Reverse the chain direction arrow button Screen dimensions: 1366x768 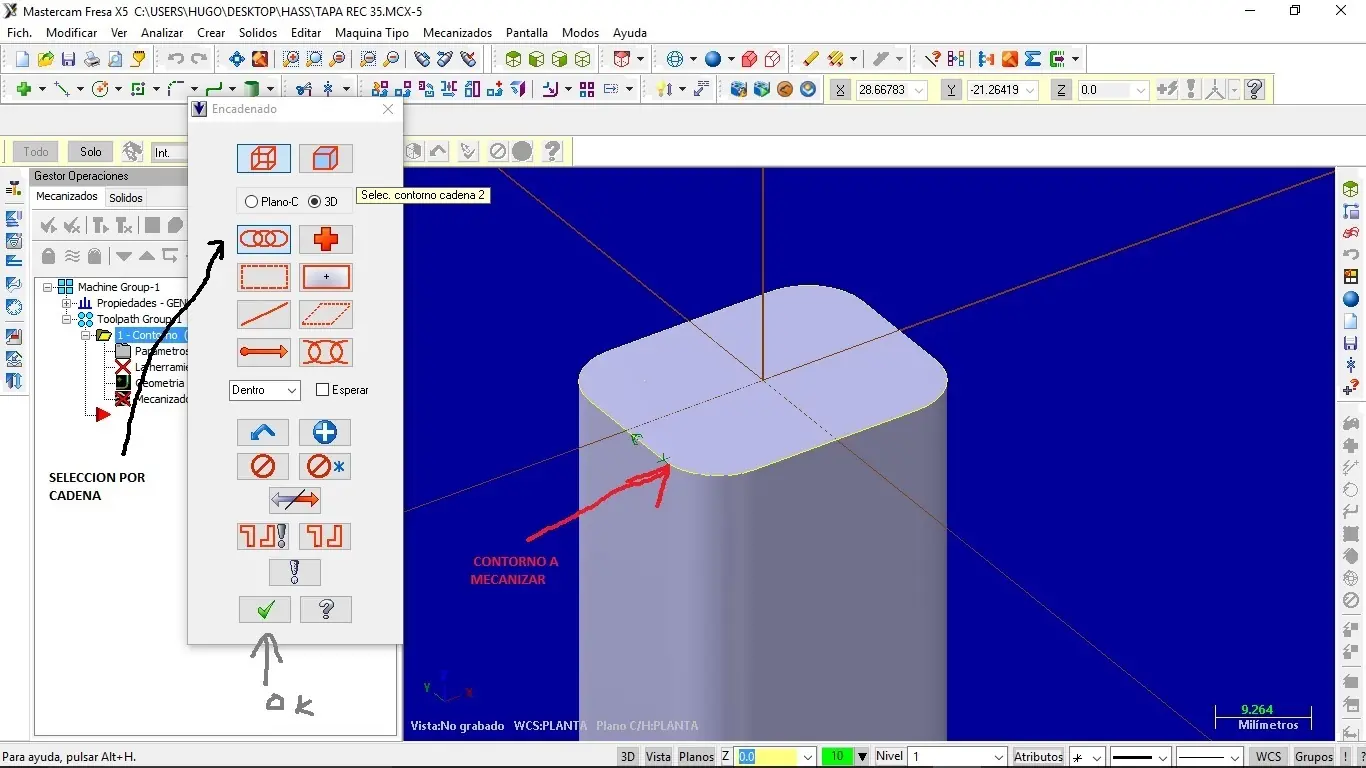(x=295, y=499)
